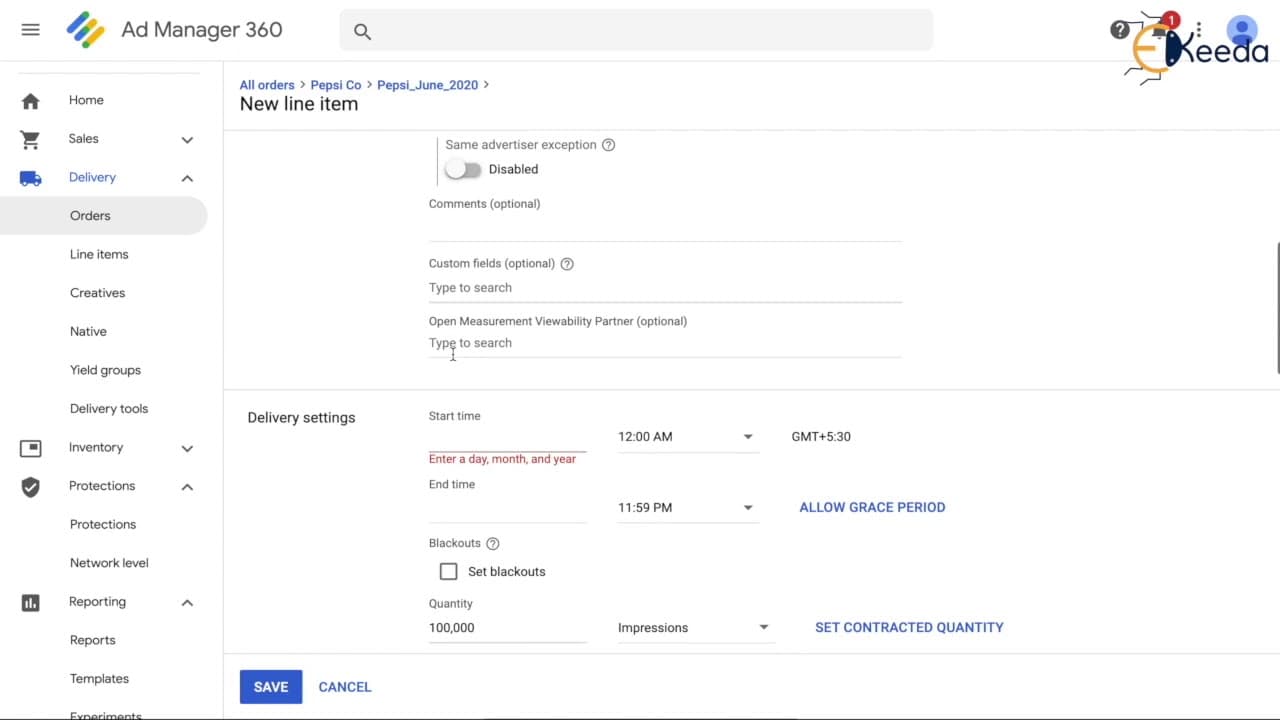The width and height of the screenshot is (1280, 720).
Task: Click the top search input bar
Action: [636, 31]
